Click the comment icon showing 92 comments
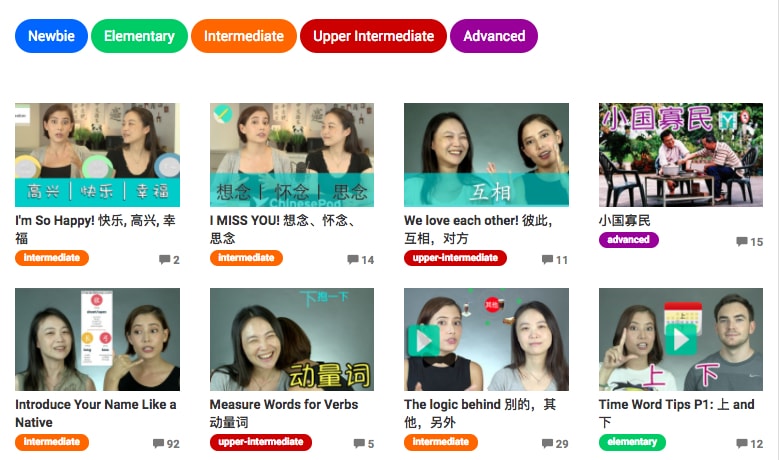 click(158, 443)
